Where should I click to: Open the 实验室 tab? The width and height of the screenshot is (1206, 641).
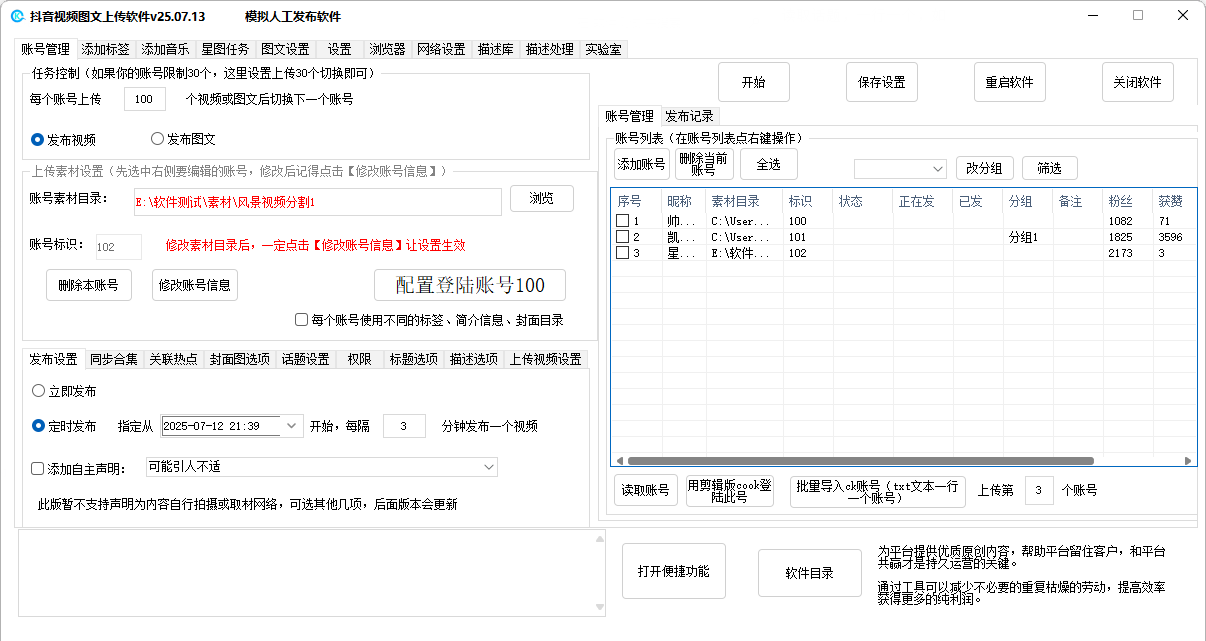point(603,49)
